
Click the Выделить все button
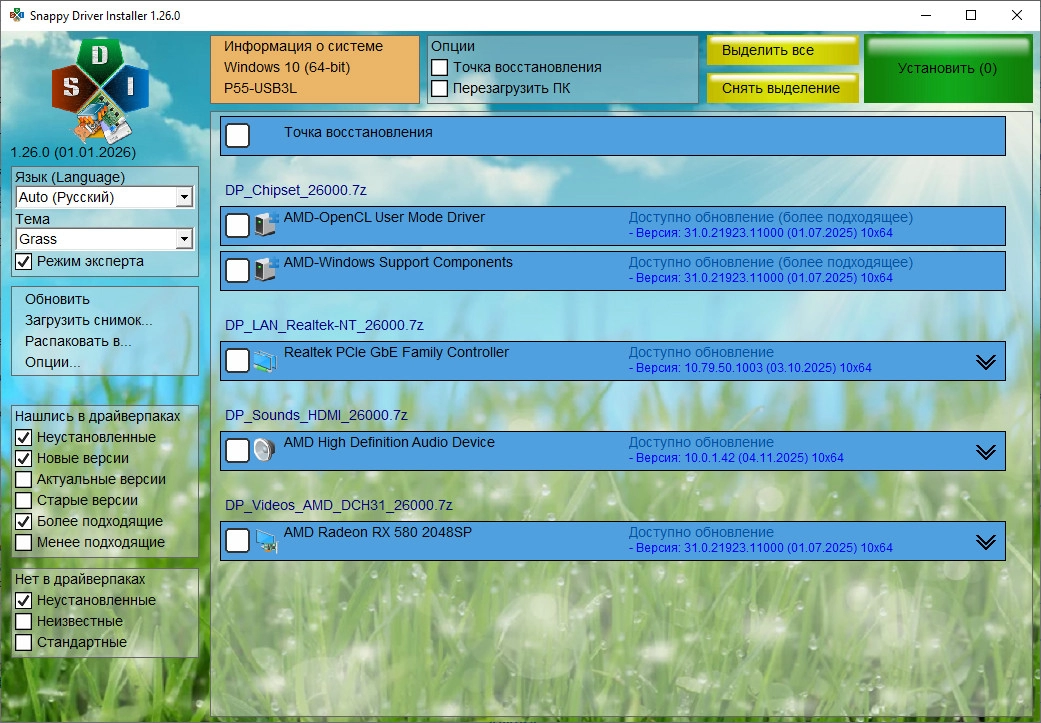782,50
